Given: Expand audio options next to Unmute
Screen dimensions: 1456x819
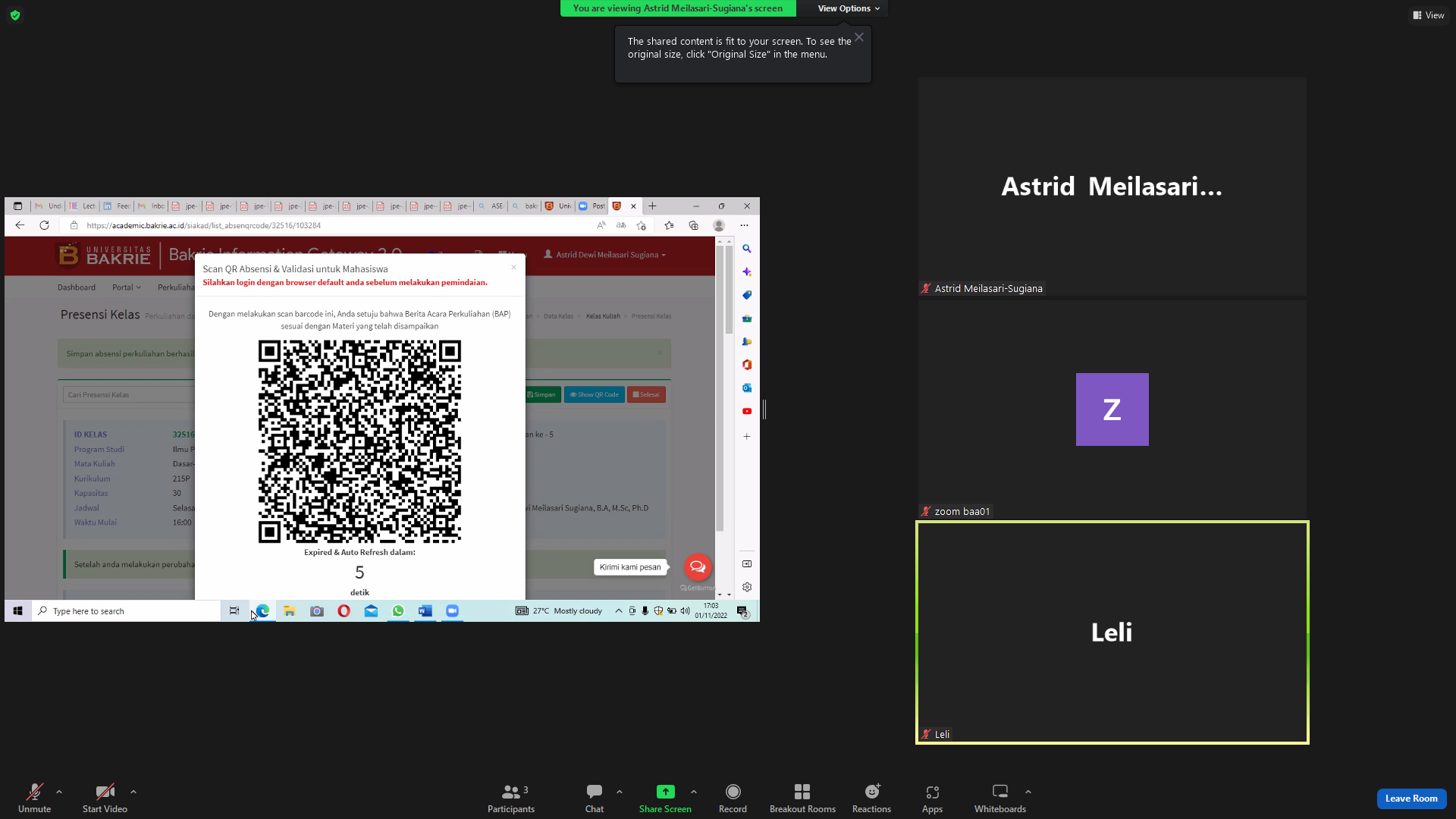Looking at the screenshot, I should [59, 792].
